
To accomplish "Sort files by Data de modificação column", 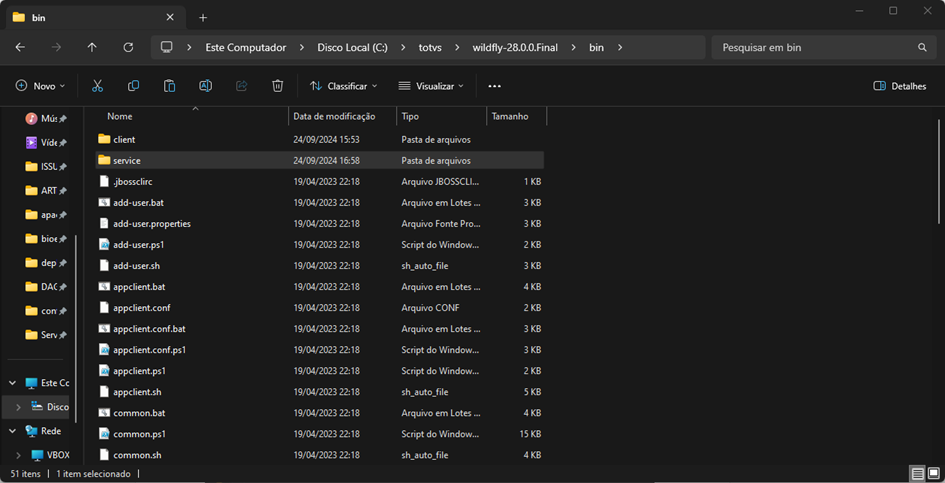I will point(334,117).
